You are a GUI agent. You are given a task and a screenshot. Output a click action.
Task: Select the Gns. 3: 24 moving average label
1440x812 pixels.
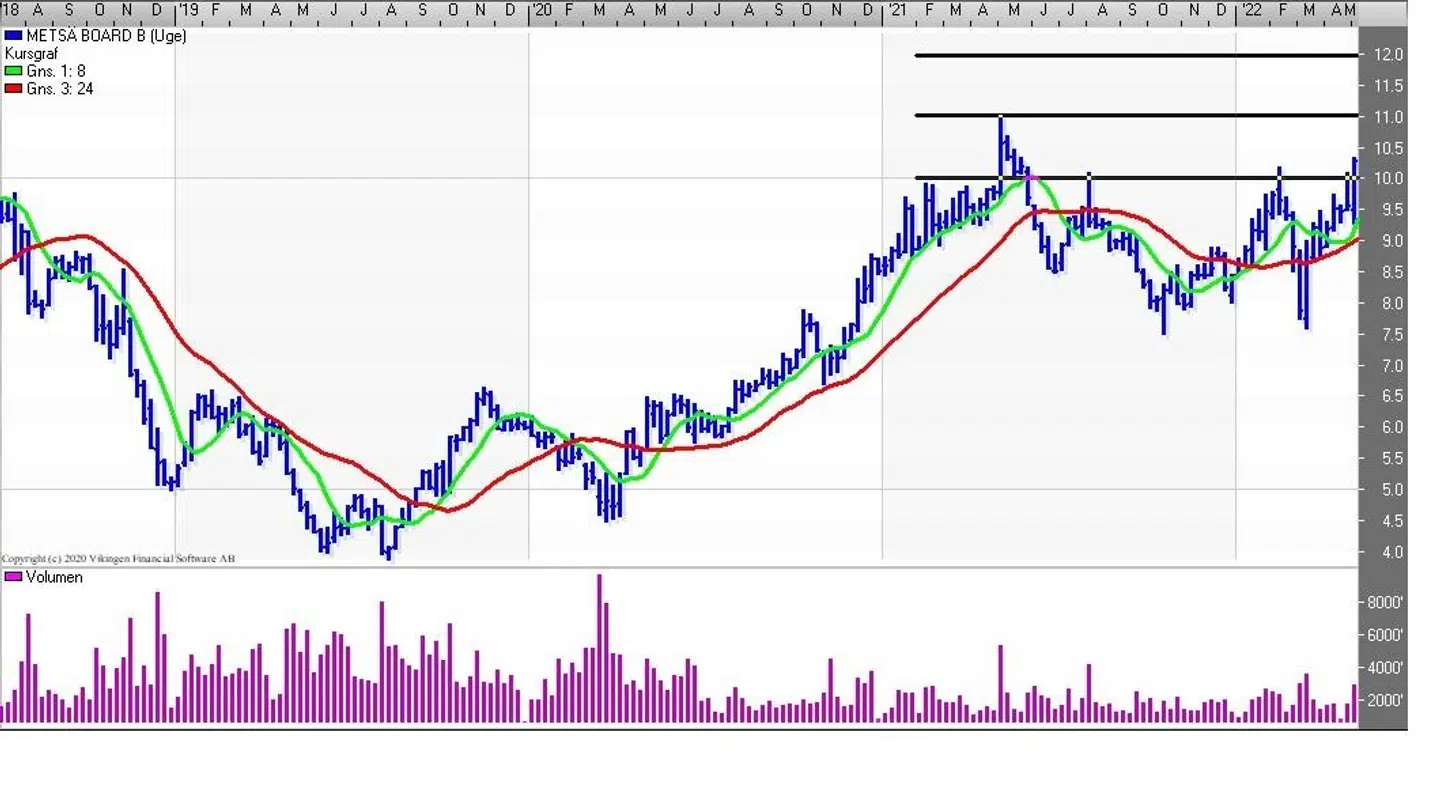[60, 89]
